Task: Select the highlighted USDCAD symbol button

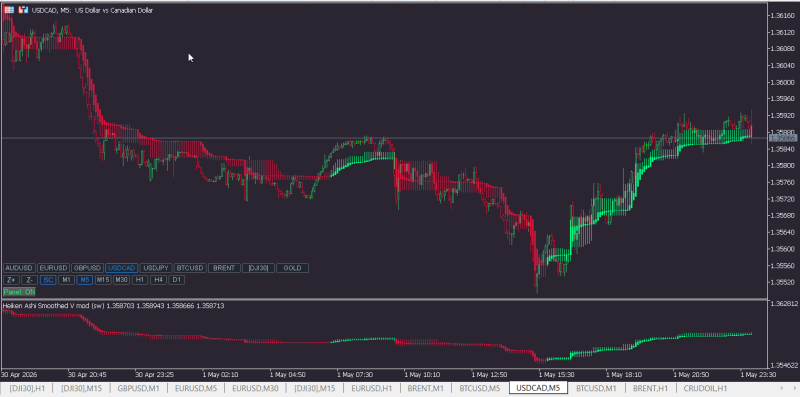Action: pos(121,268)
